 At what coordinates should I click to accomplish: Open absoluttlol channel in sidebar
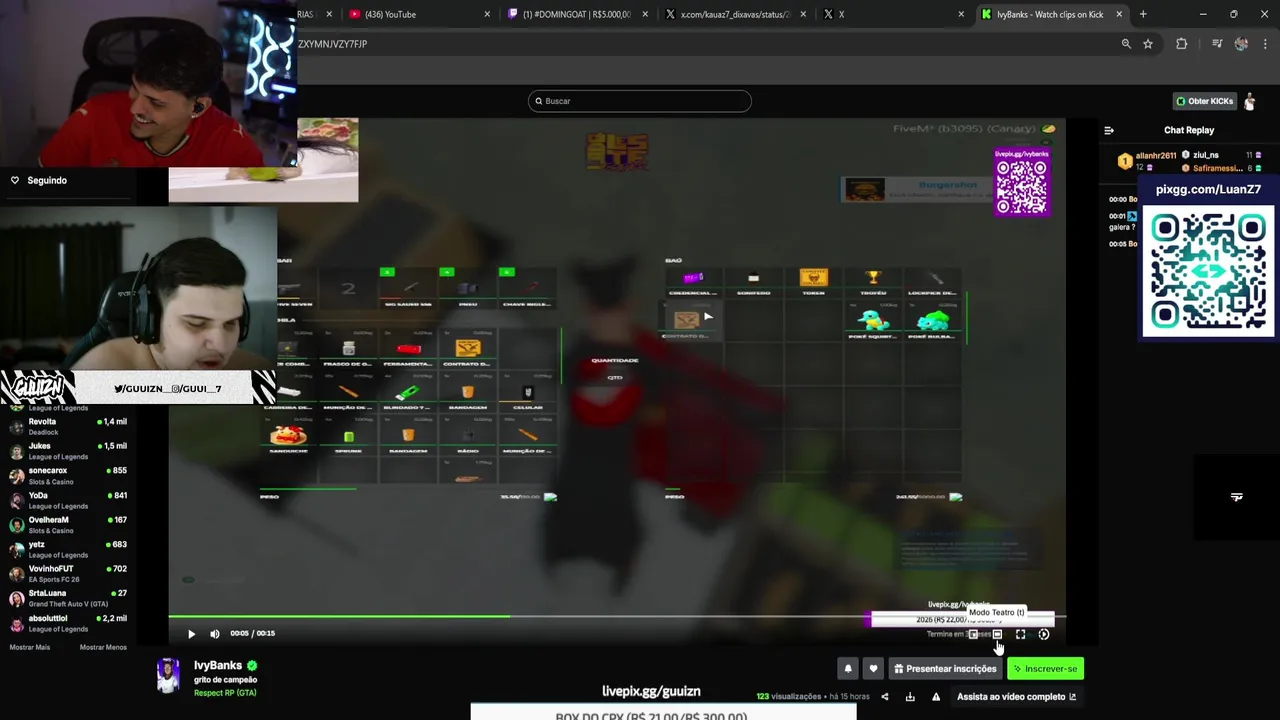[68, 623]
